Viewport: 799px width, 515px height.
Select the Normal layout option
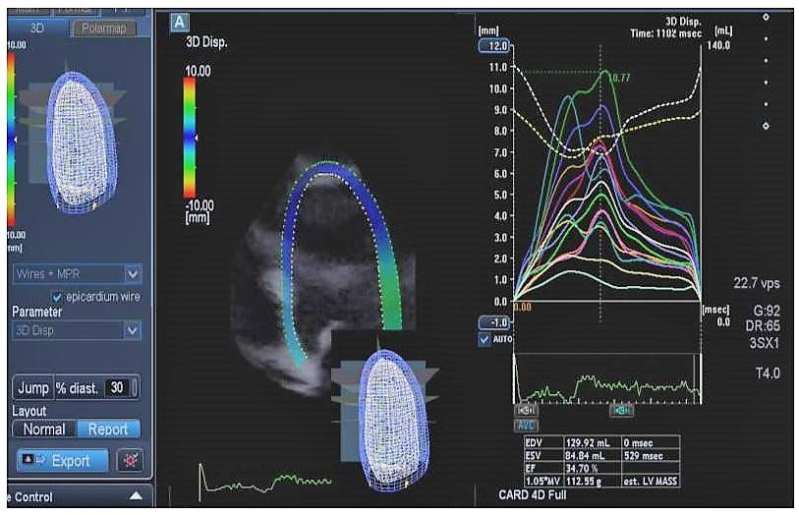(x=44, y=429)
